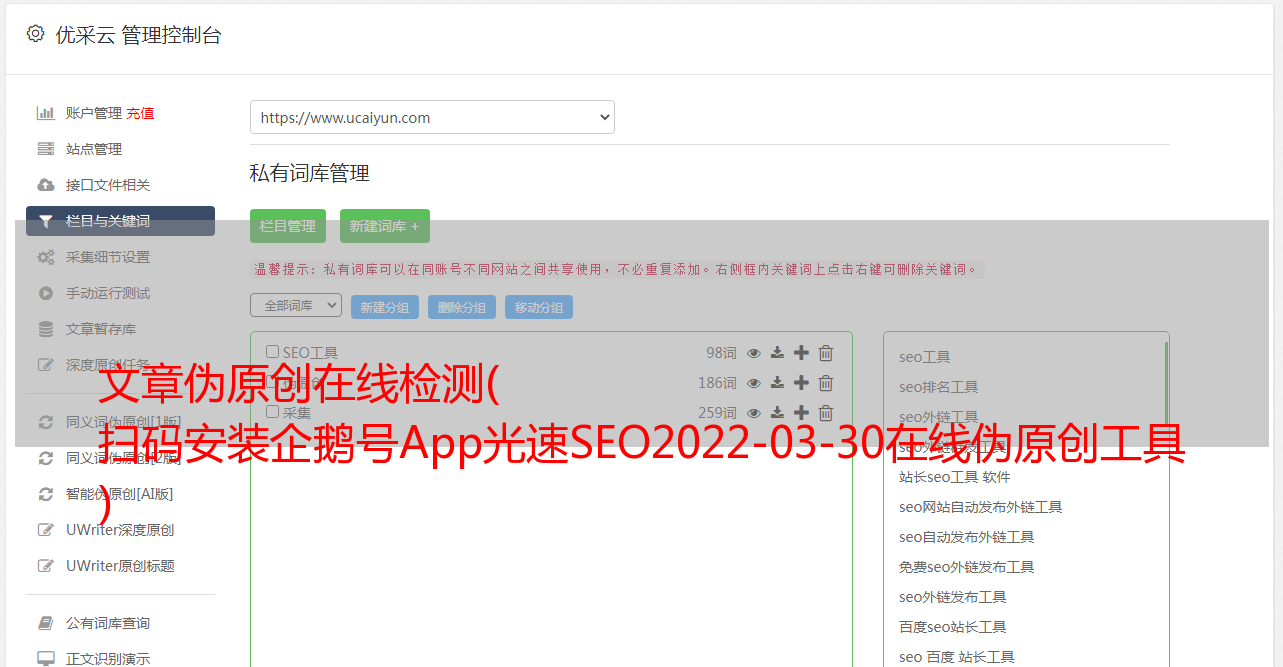The image size is (1283, 667).
Task: Tick the 采集 checkbox
Action: click(x=272, y=412)
